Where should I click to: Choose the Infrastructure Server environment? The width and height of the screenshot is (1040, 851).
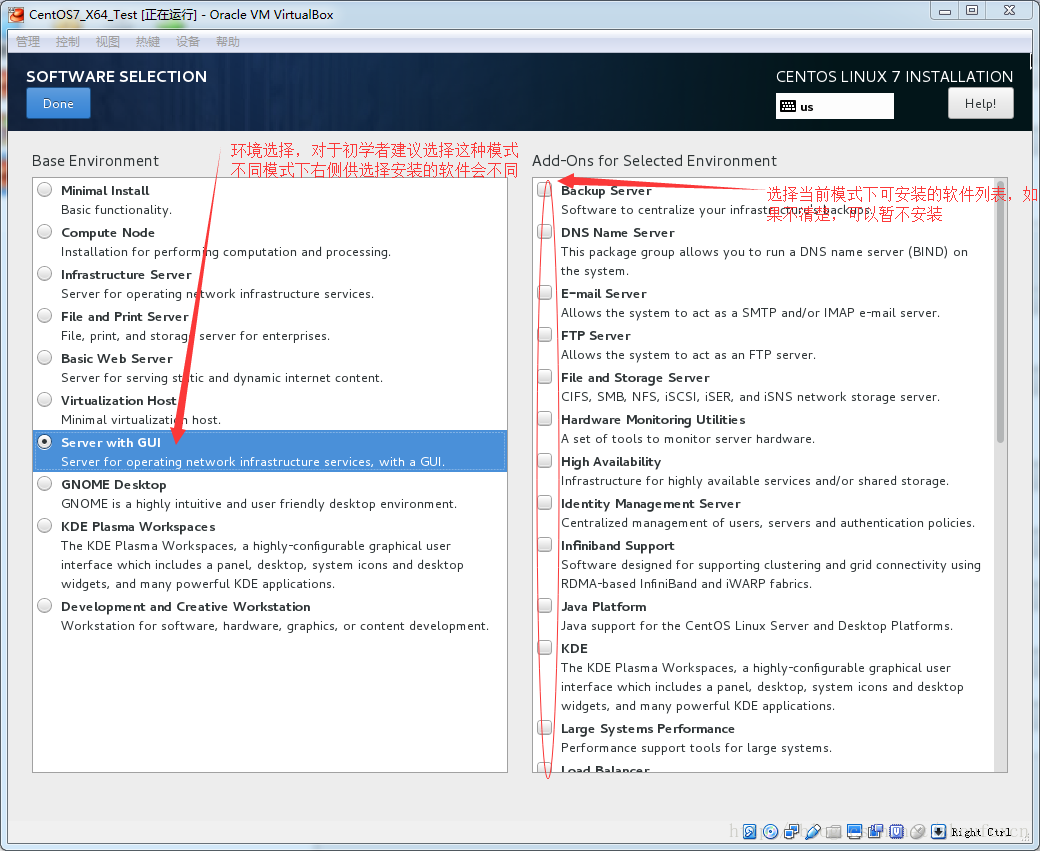click(x=44, y=273)
